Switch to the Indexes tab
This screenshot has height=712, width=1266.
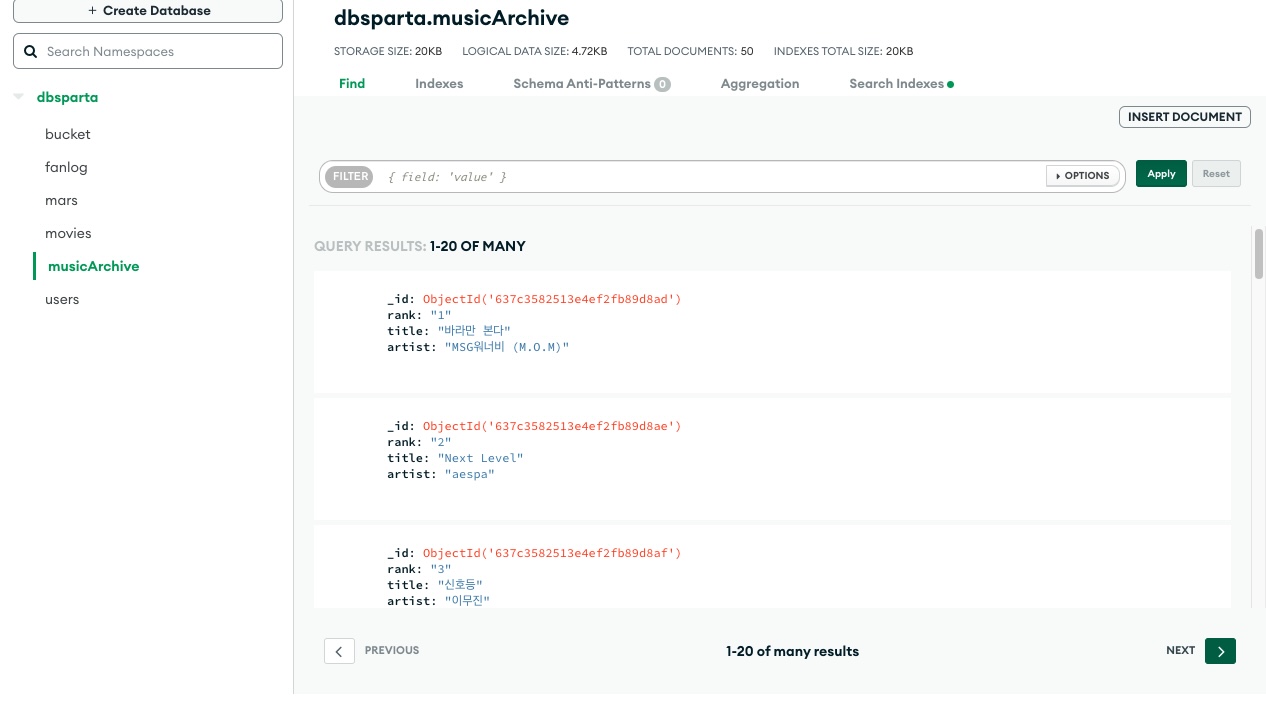pos(439,84)
